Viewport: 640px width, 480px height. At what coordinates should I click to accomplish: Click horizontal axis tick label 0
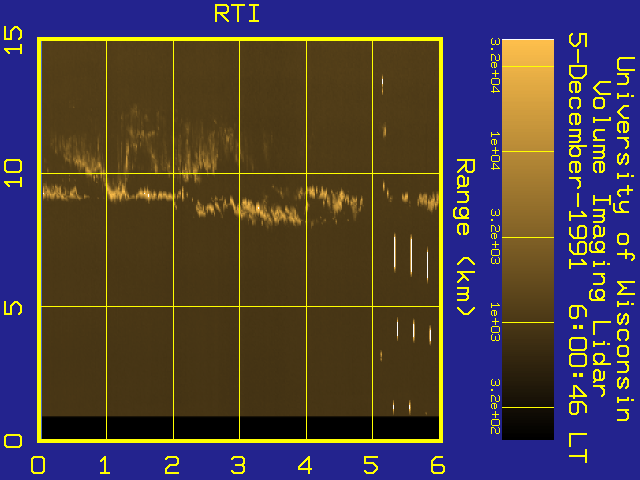pos(38,465)
